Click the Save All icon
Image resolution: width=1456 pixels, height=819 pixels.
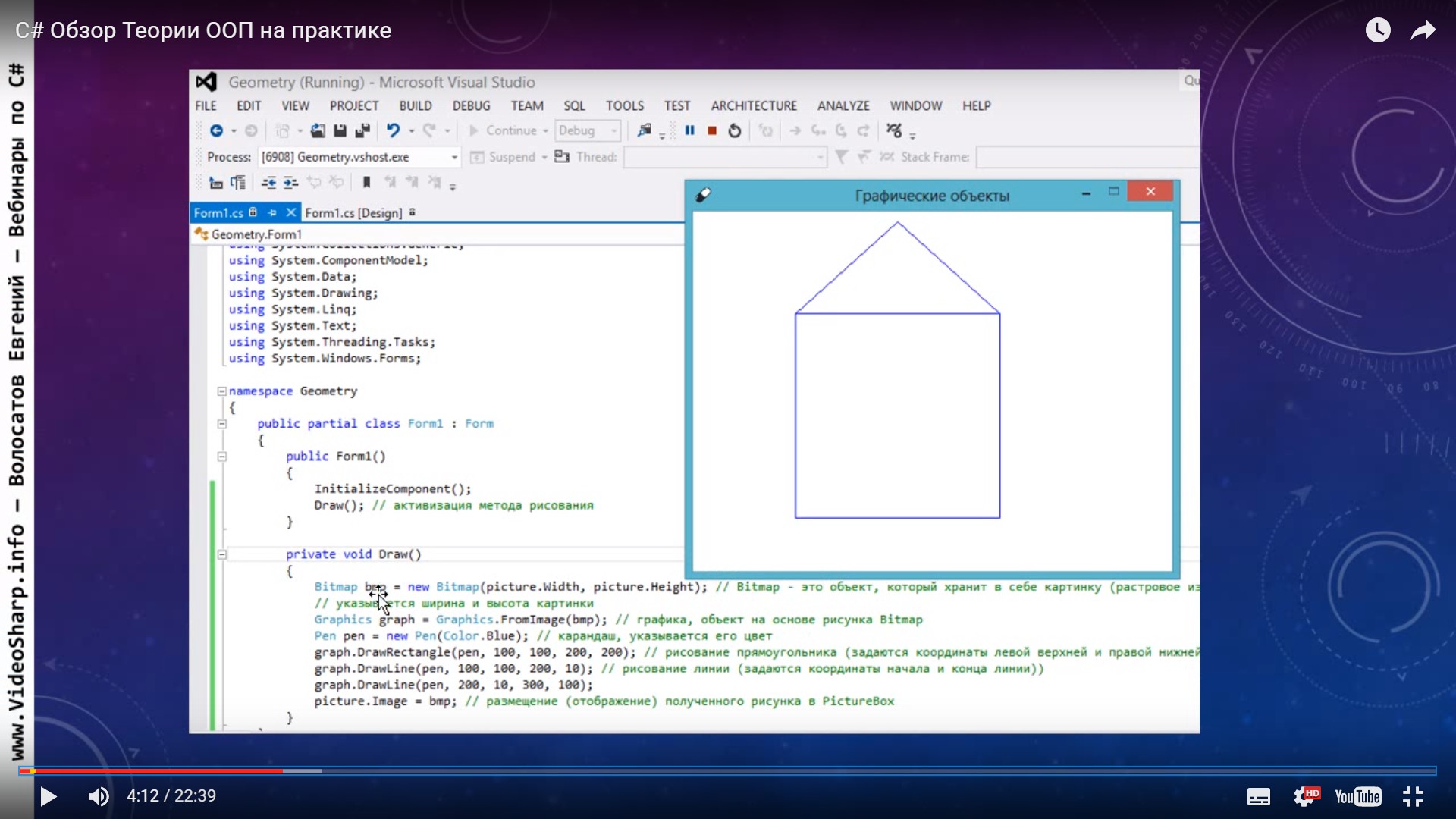(x=362, y=130)
